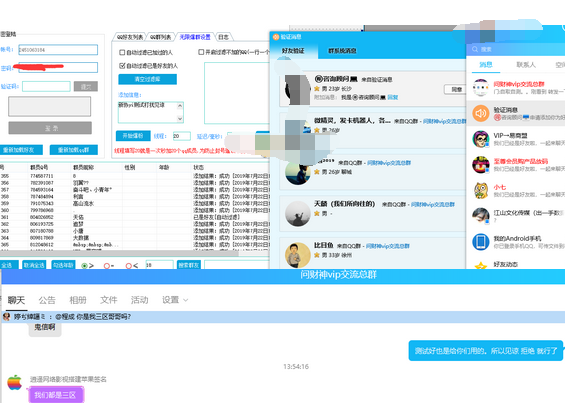Click the 线程 value field showing 20
The width and height of the screenshot is (565, 403).
[182, 136]
